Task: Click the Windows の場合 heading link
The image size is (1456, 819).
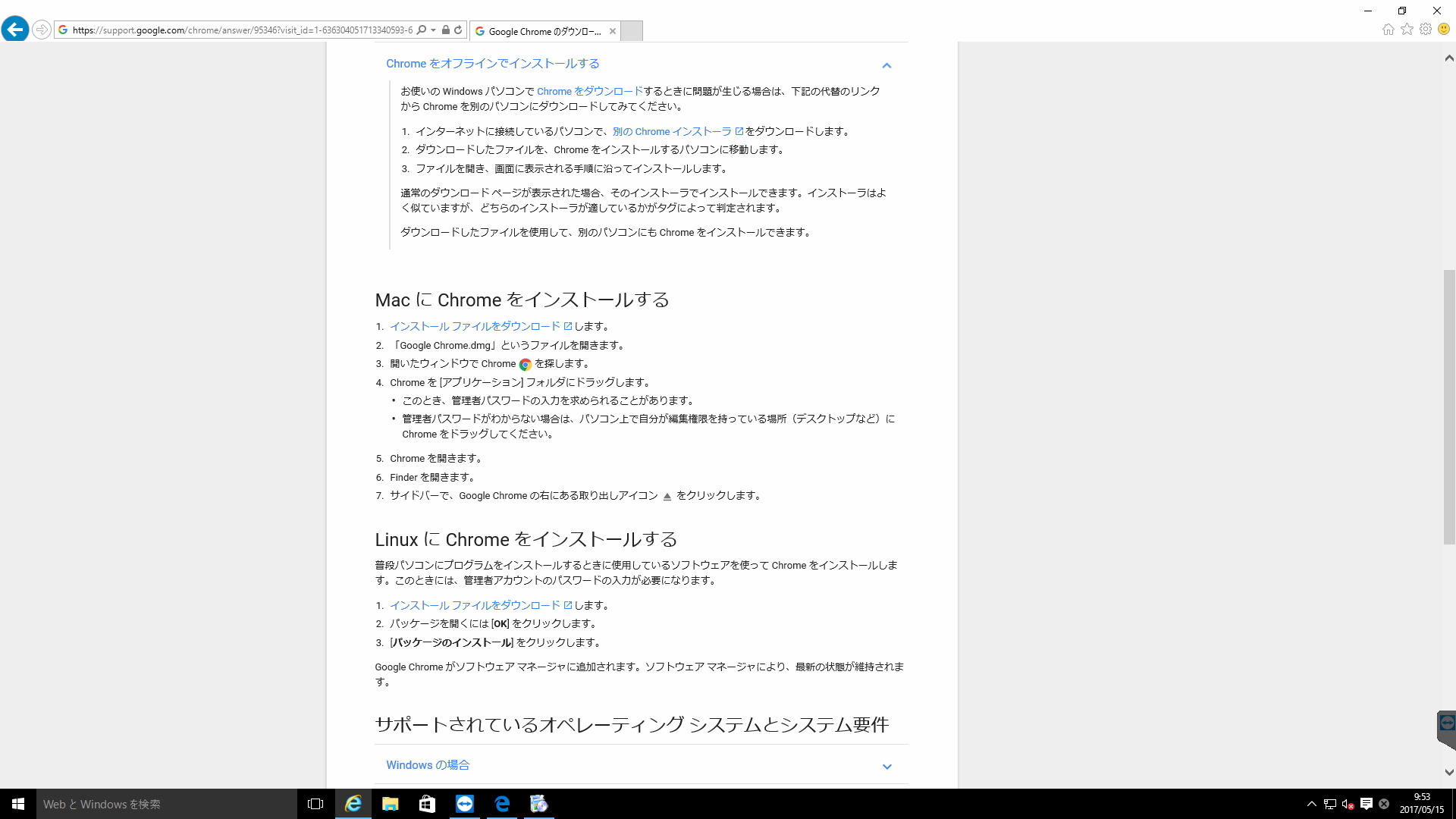Action: coord(428,765)
